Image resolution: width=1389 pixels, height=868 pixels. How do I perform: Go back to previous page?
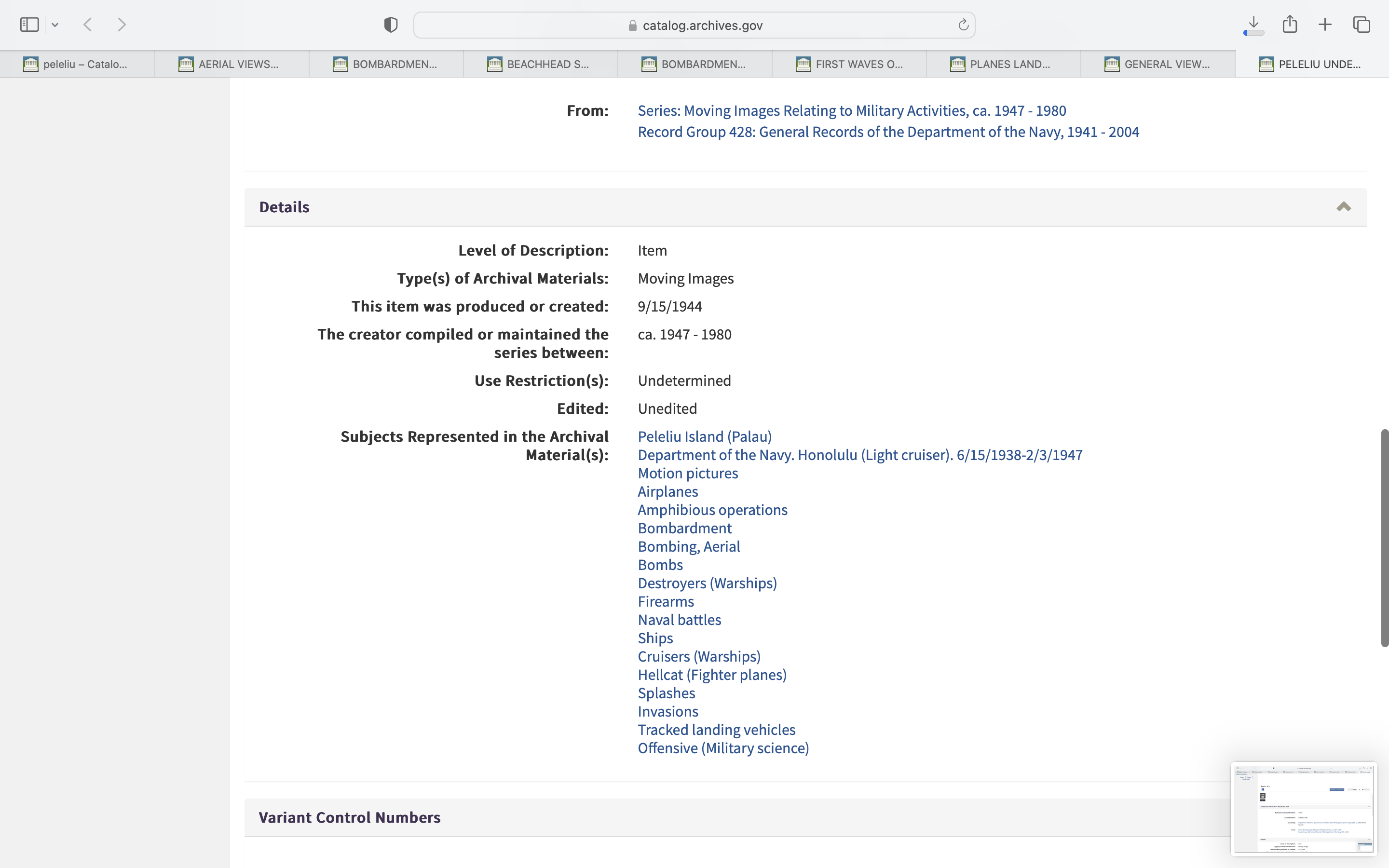88,25
